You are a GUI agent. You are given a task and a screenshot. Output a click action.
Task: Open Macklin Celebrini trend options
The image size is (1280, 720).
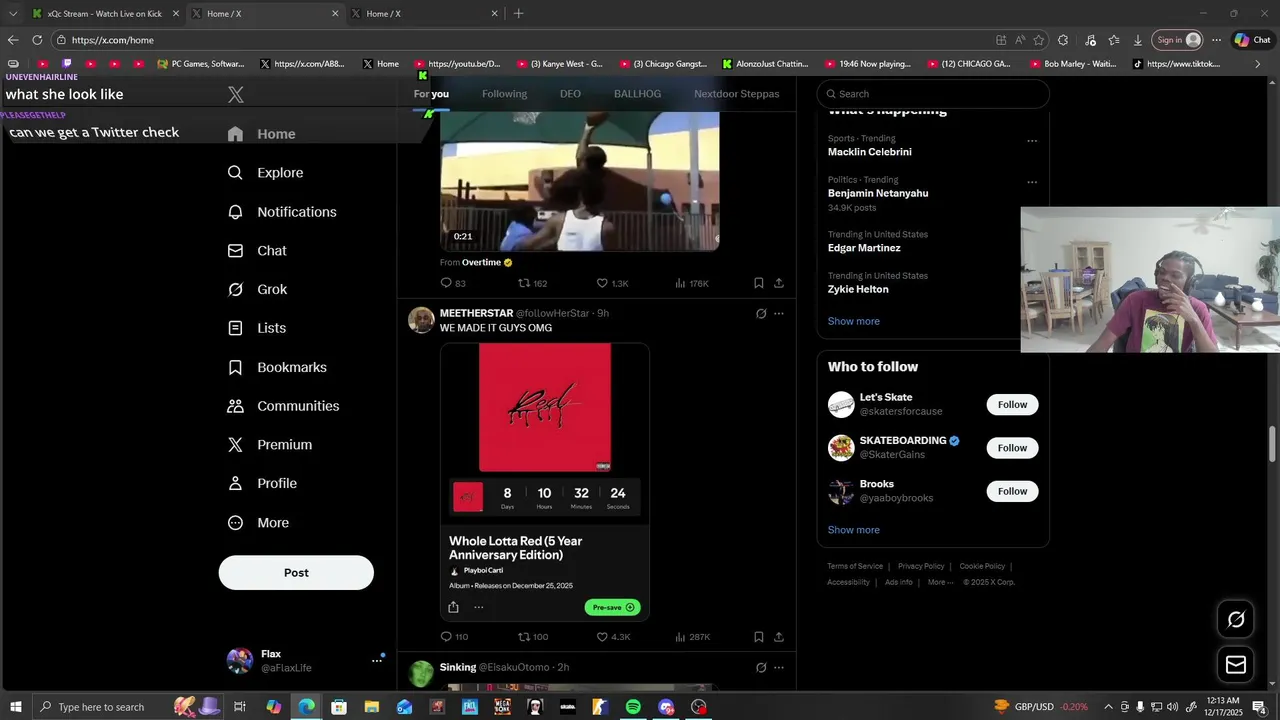[x=1032, y=141]
